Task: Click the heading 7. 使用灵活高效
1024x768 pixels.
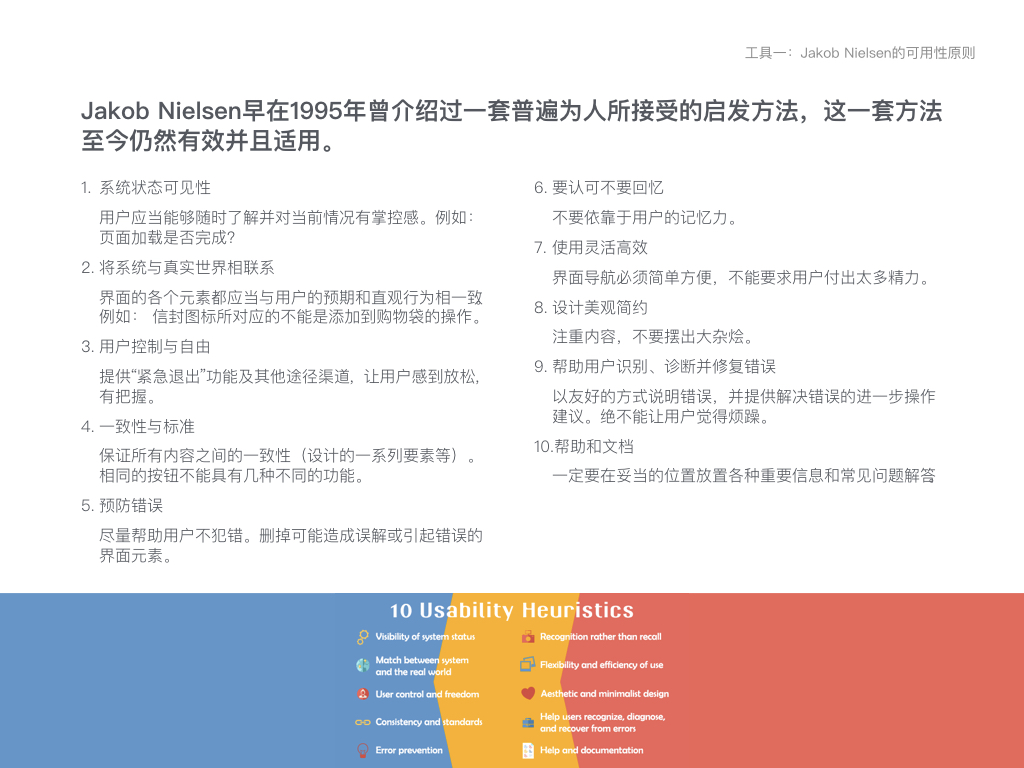Action: [x=591, y=248]
